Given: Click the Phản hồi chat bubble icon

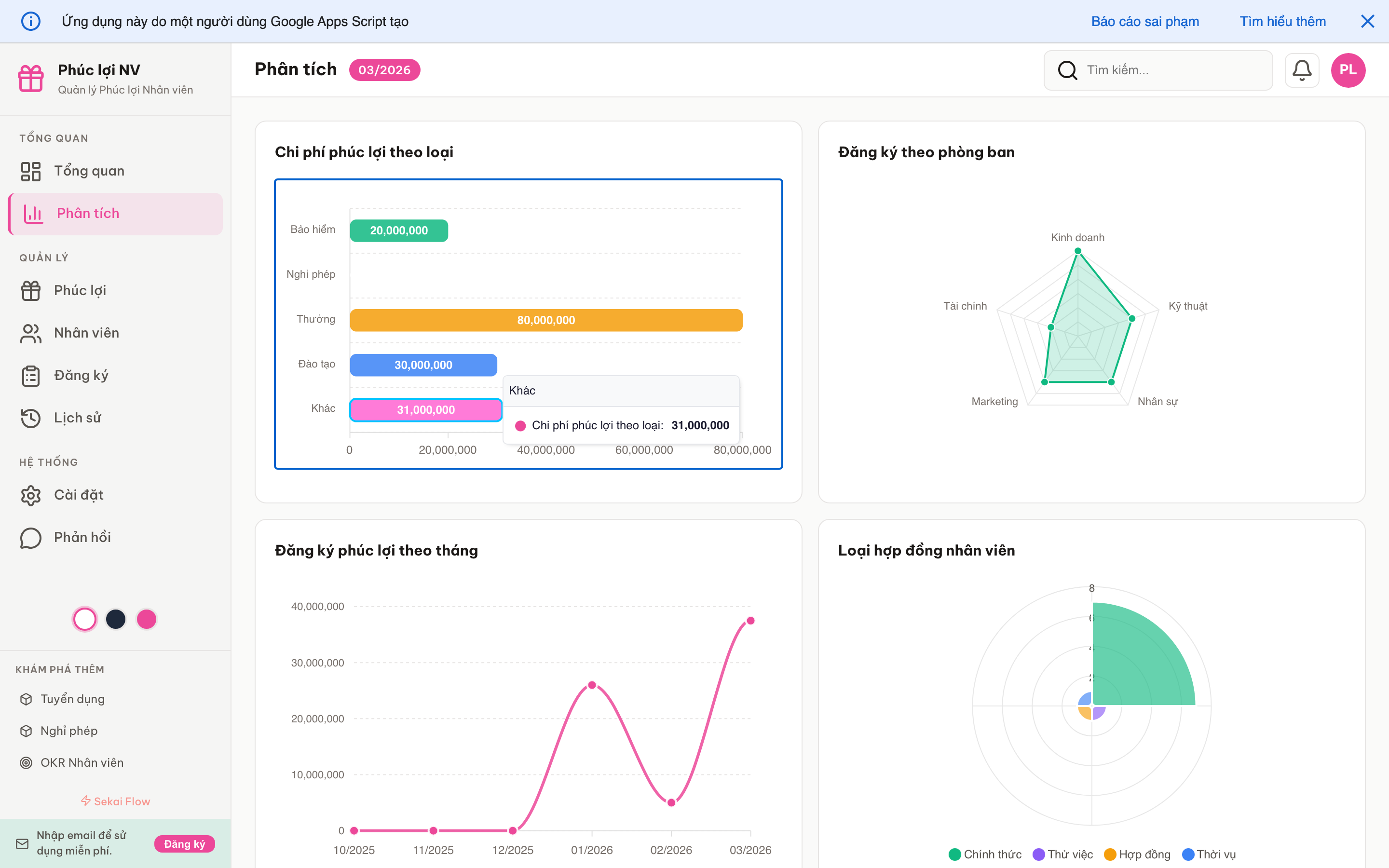Looking at the screenshot, I should (x=31, y=537).
